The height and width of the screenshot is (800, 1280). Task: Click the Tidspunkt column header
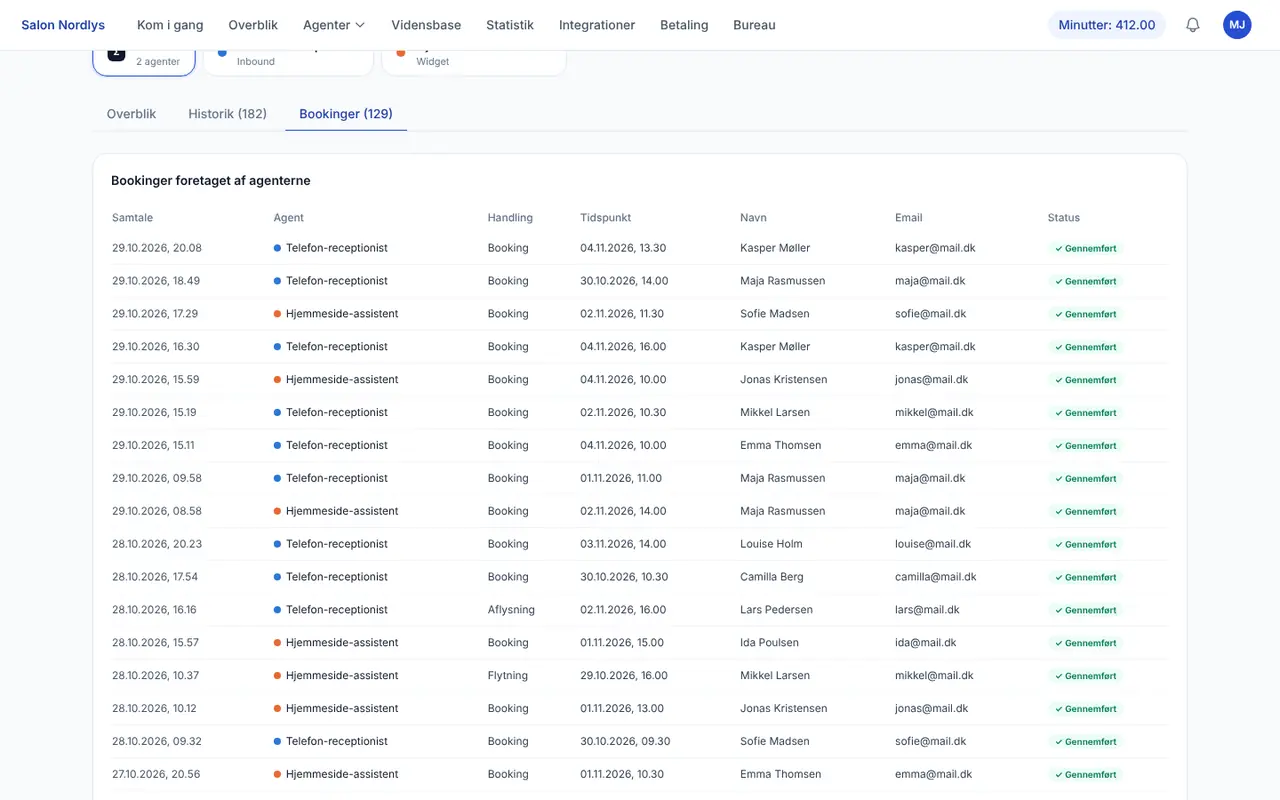coord(606,217)
